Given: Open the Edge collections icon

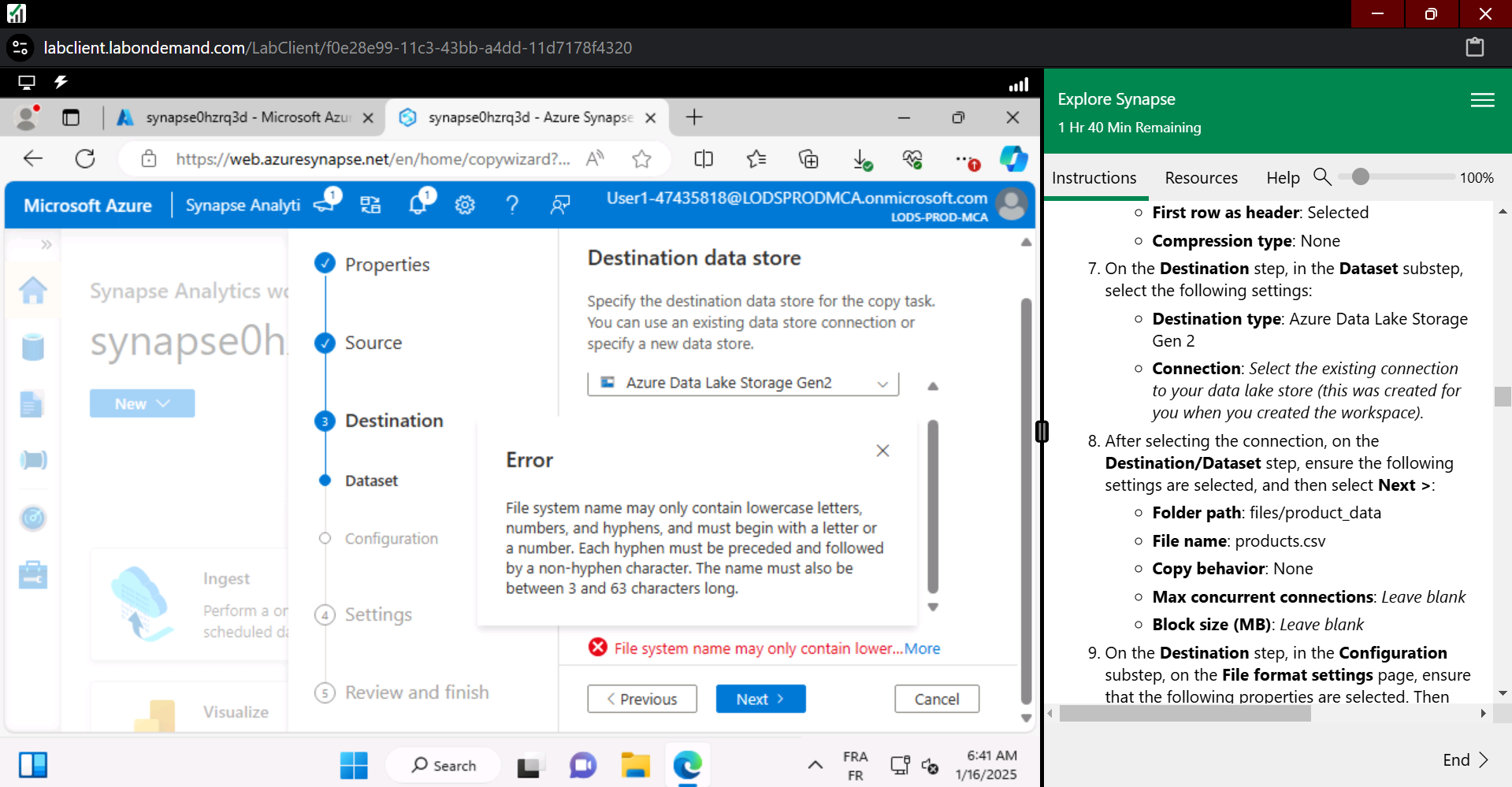Looking at the screenshot, I should point(808,159).
